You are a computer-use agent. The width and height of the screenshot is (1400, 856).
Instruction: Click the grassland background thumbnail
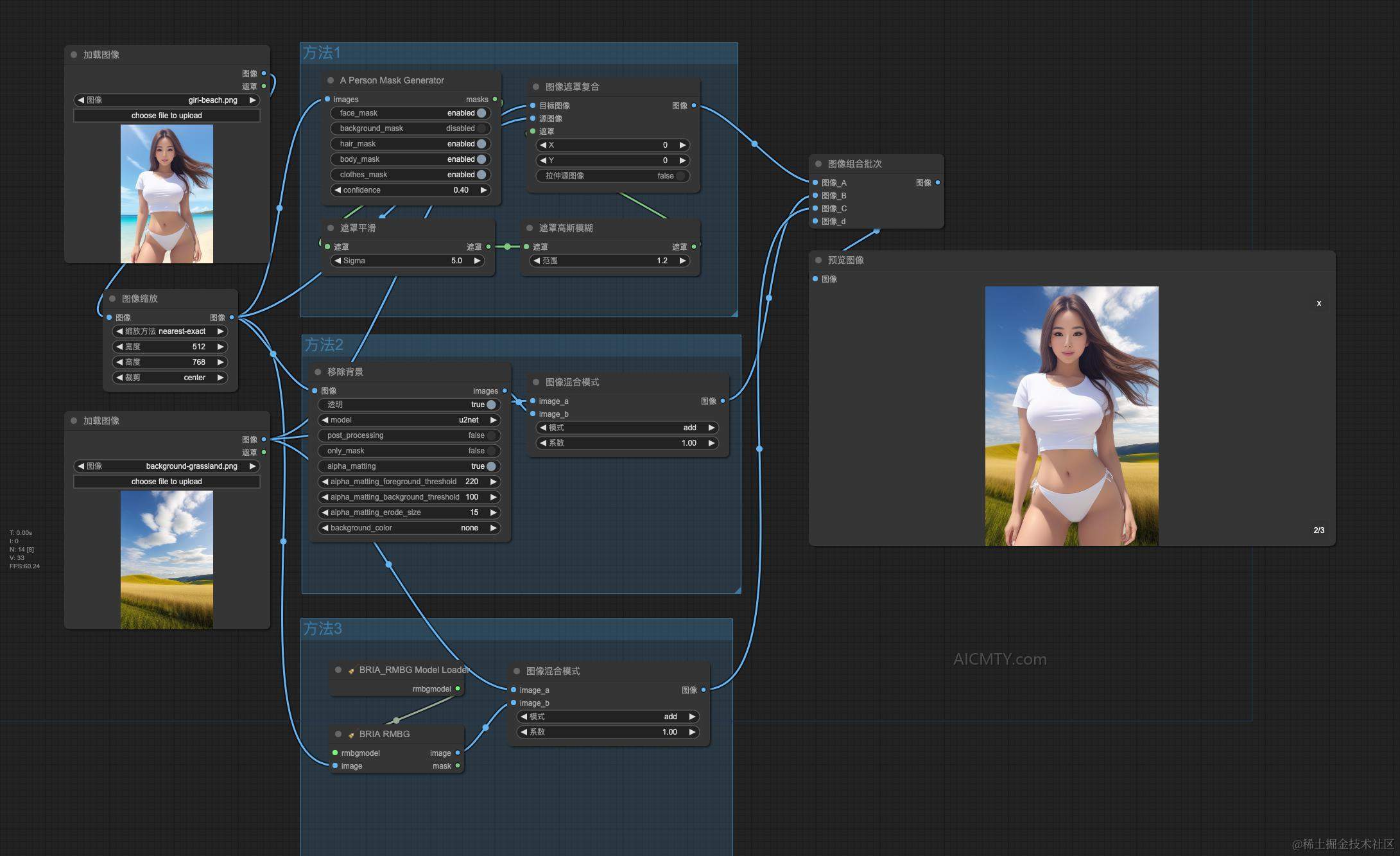pos(167,559)
